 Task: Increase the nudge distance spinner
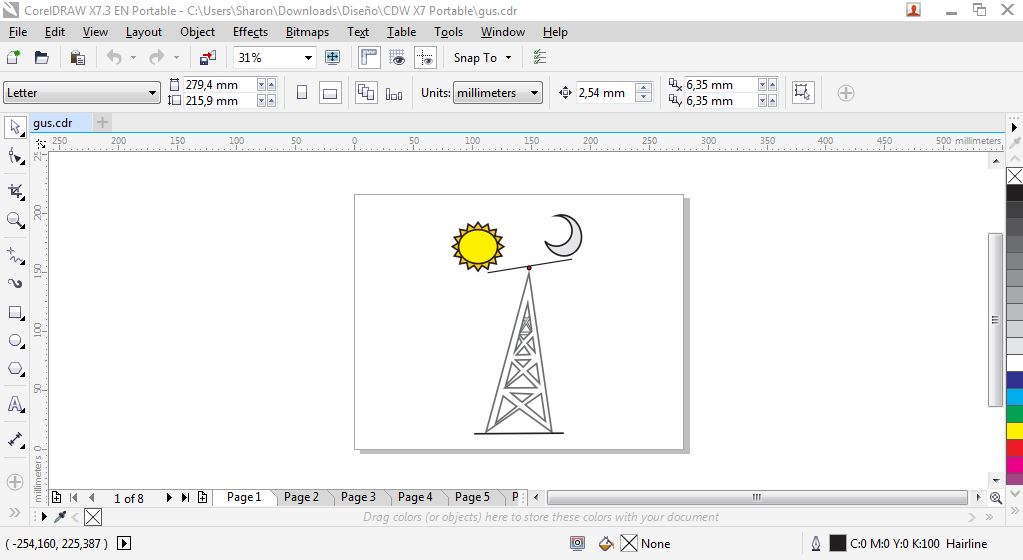click(643, 88)
